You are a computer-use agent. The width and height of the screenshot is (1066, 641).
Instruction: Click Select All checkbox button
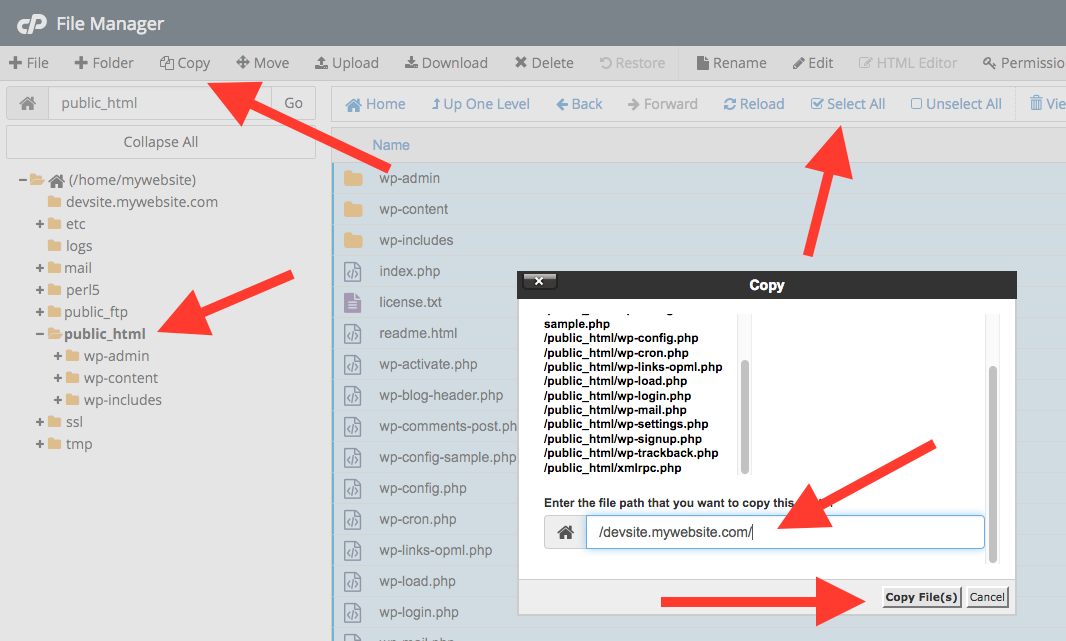point(847,104)
